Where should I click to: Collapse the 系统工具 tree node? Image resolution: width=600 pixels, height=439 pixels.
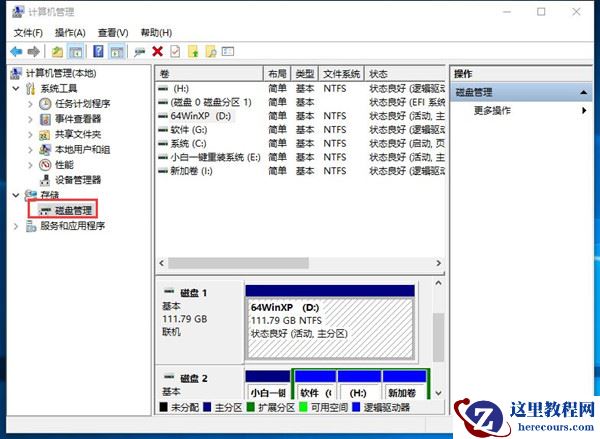click(x=16, y=88)
